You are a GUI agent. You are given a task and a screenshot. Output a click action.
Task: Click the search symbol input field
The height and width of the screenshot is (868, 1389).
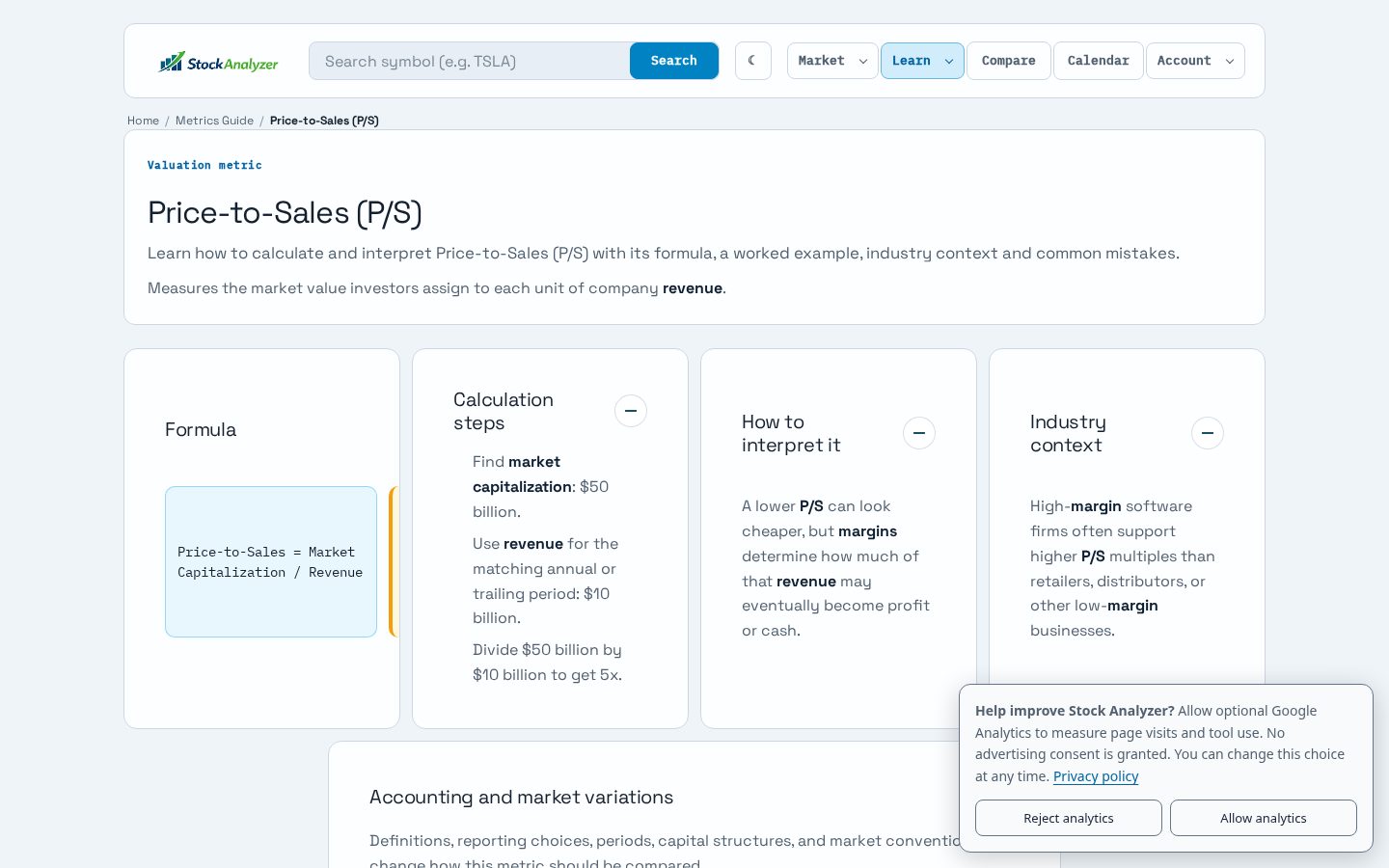tap(470, 61)
